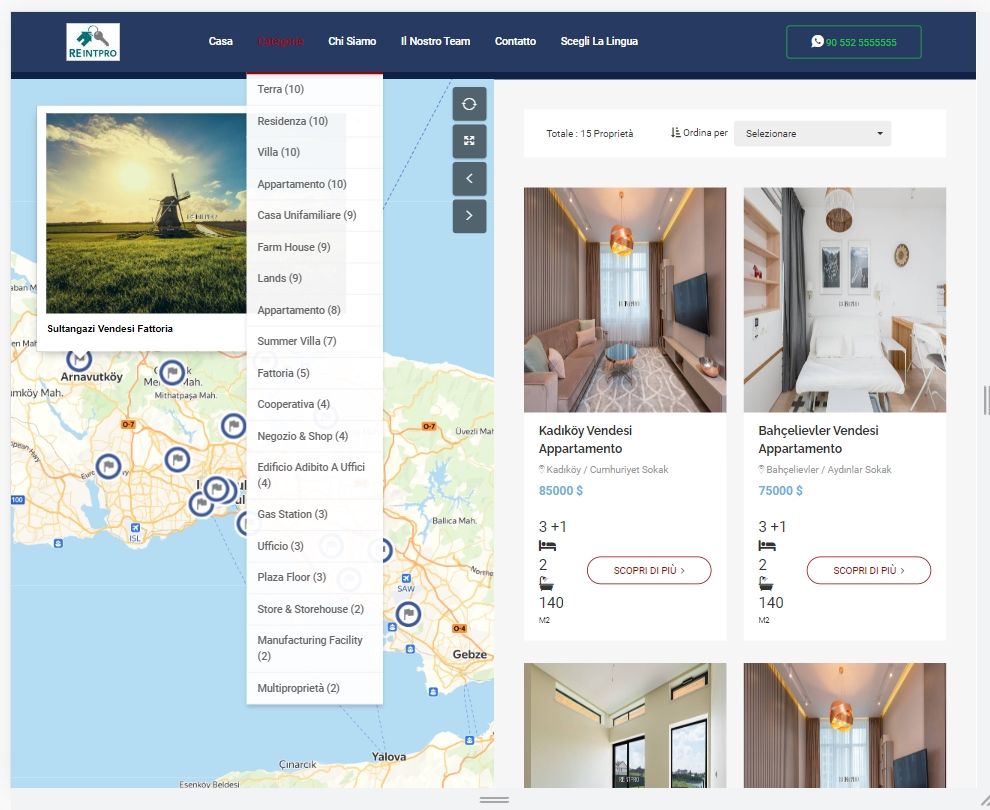Click Scopri Di Più for Kadıköy apartment
990x810 pixels.
[x=649, y=570]
